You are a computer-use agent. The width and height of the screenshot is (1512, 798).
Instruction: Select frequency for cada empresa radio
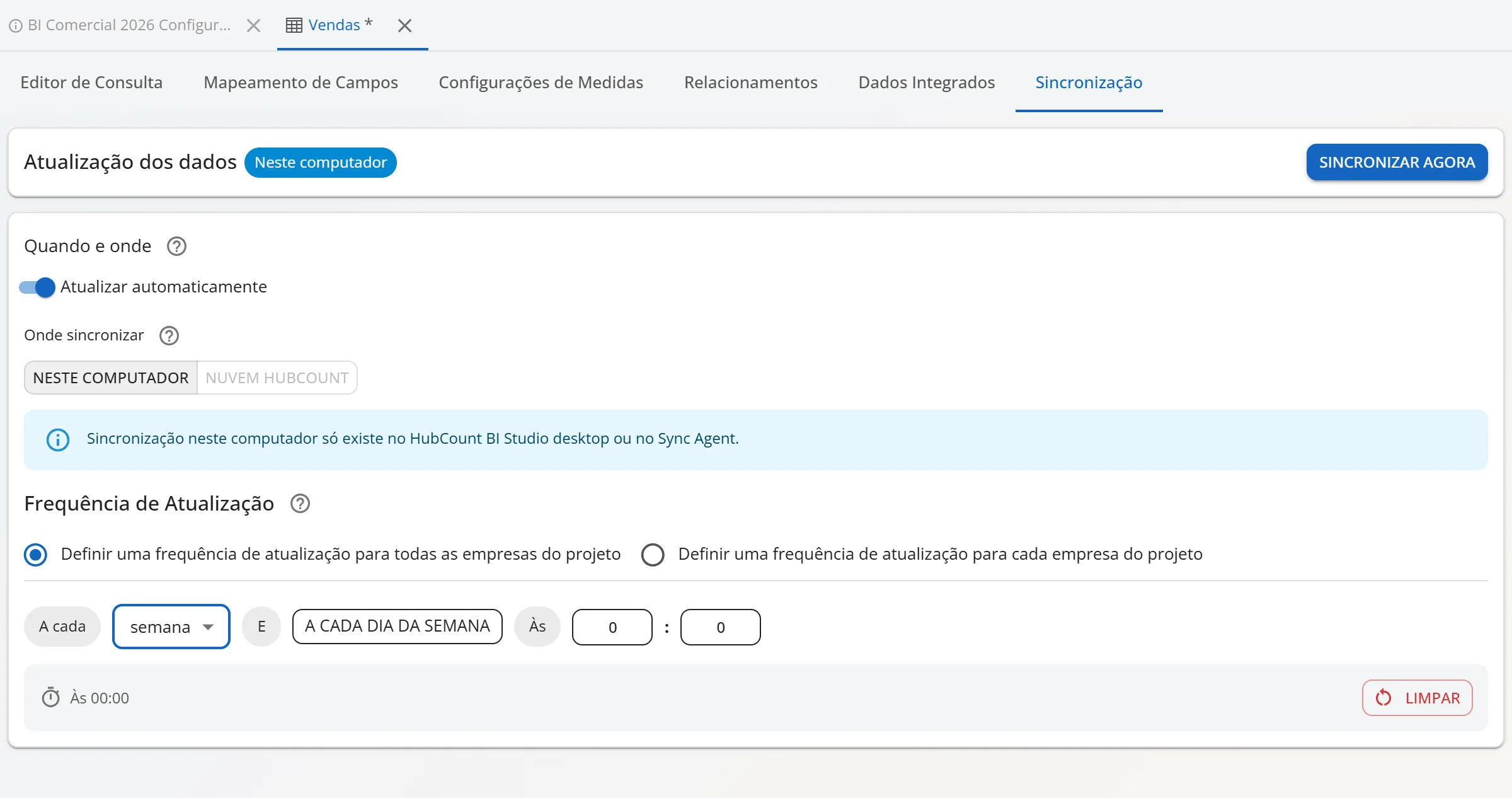653,555
